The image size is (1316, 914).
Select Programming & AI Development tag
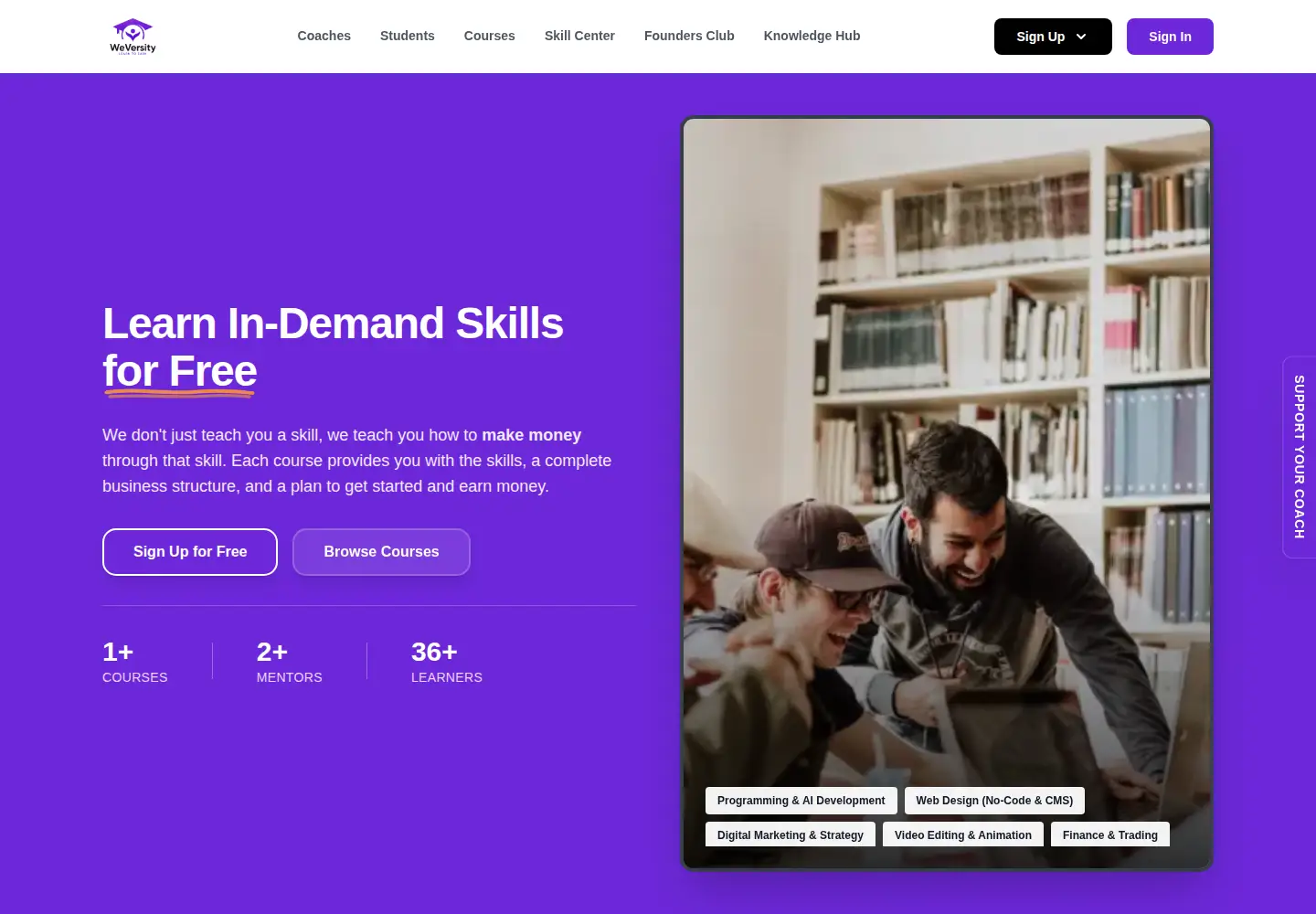pyautogui.click(x=801, y=801)
